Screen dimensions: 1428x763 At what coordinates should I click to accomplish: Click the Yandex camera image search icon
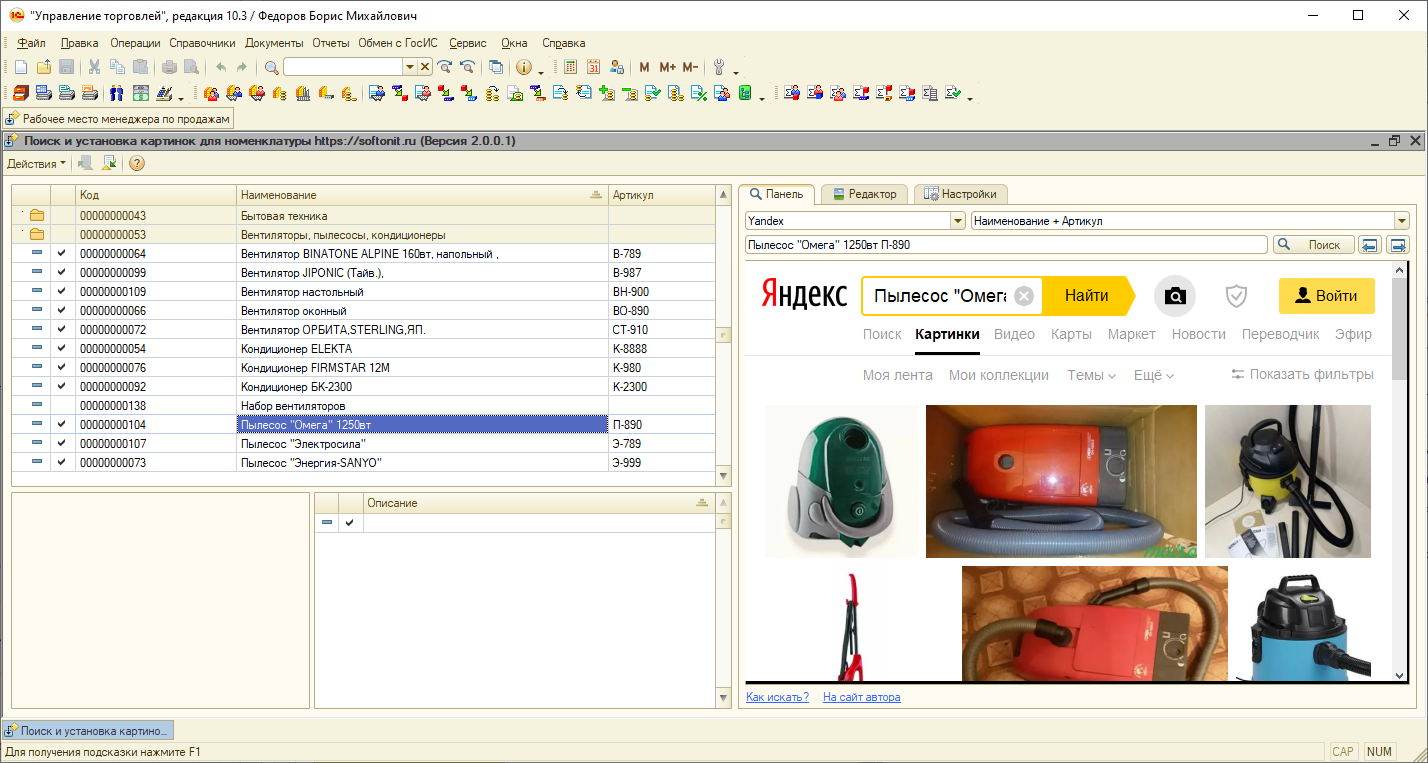click(1175, 296)
